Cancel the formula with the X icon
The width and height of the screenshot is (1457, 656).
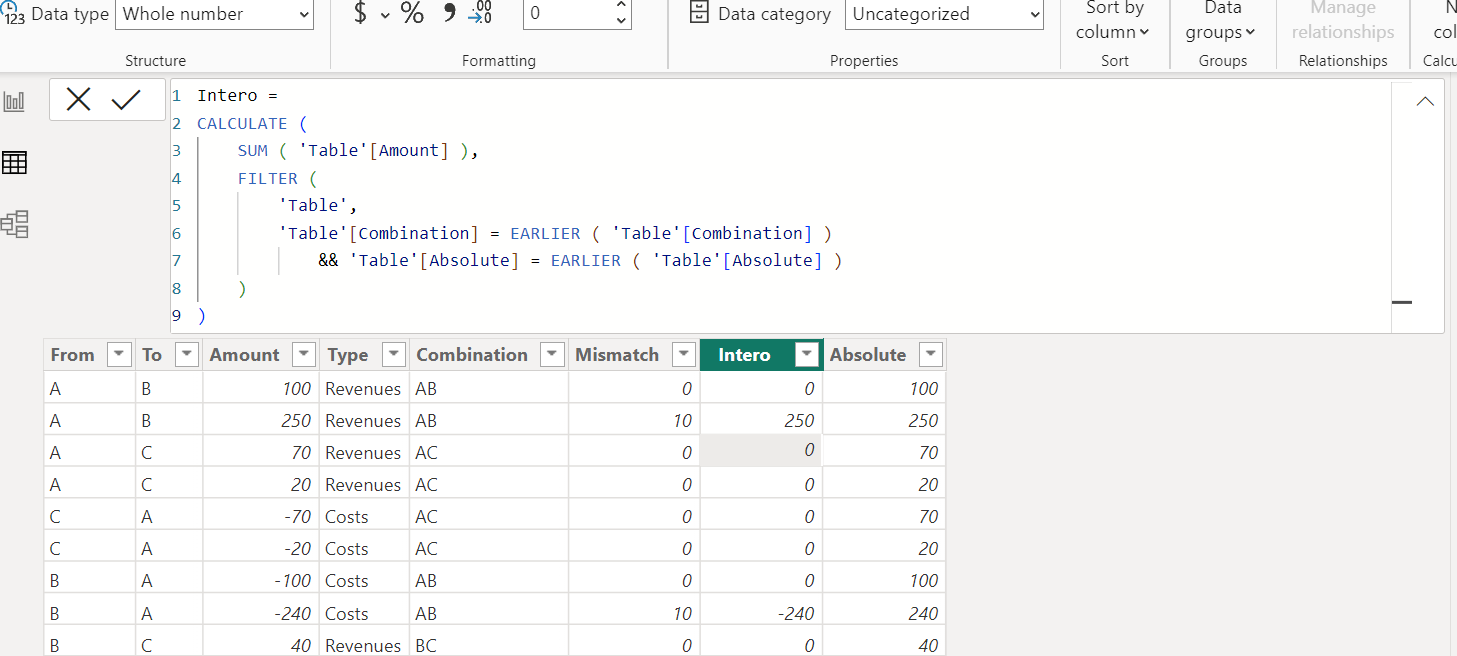point(79,100)
